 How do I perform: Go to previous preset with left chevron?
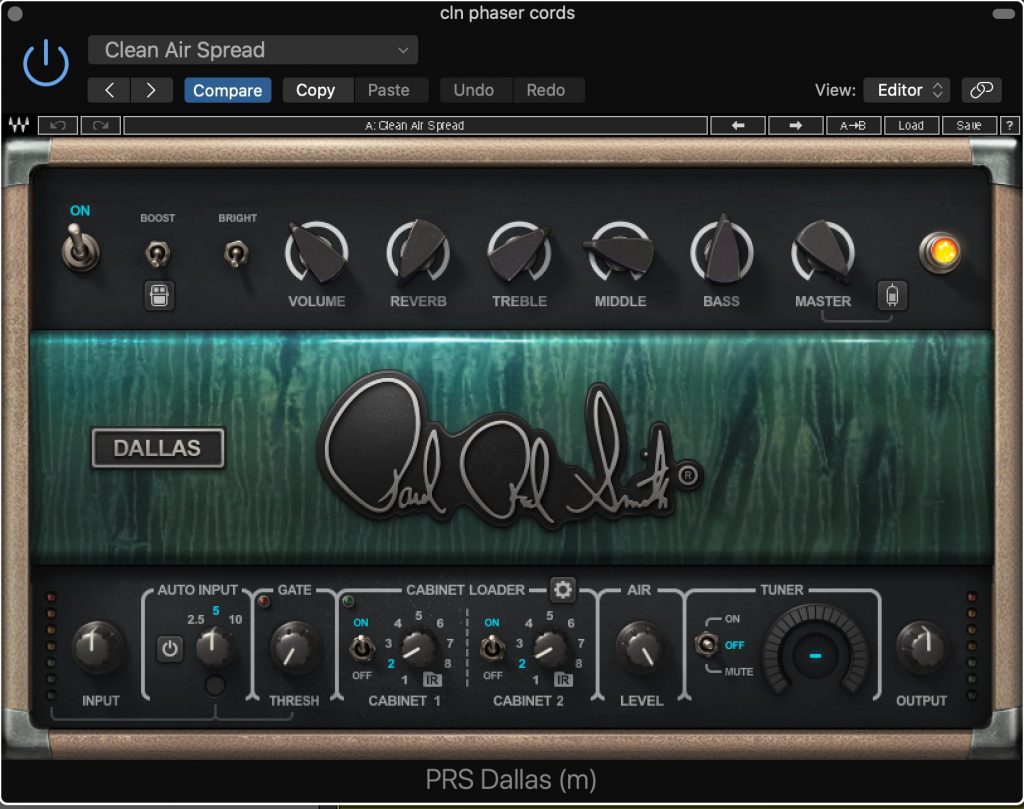[109, 90]
